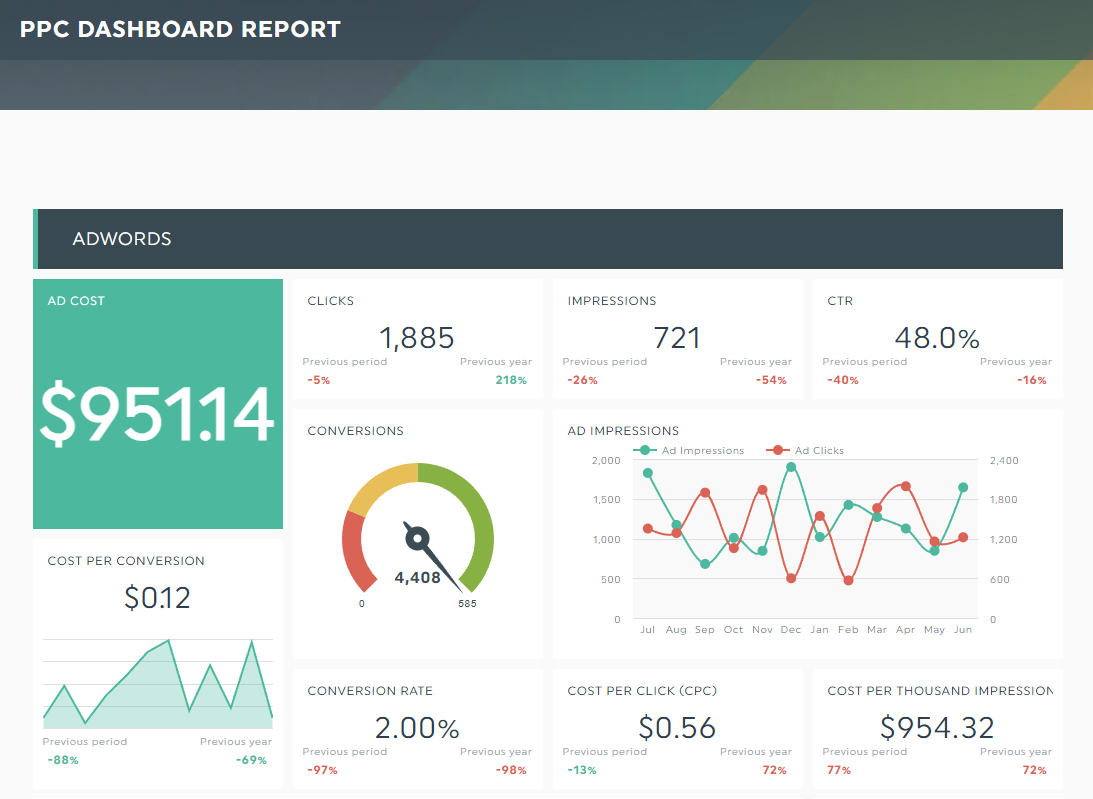Image resolution: width=1093 pixels, height=799 pixels.
Task: Select the Mar month label on chart axis
Action: pyautogui.click(x=877, y=630)
